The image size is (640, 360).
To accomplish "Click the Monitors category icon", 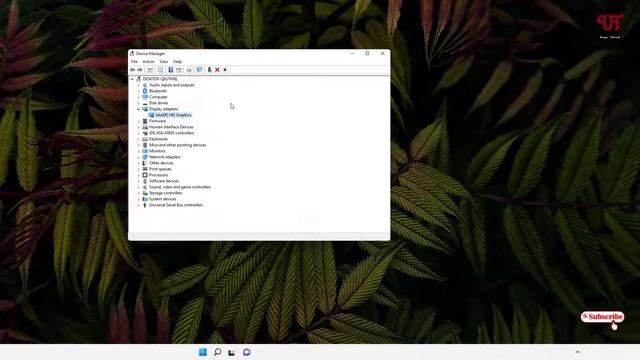I will (x=145, y=151).
